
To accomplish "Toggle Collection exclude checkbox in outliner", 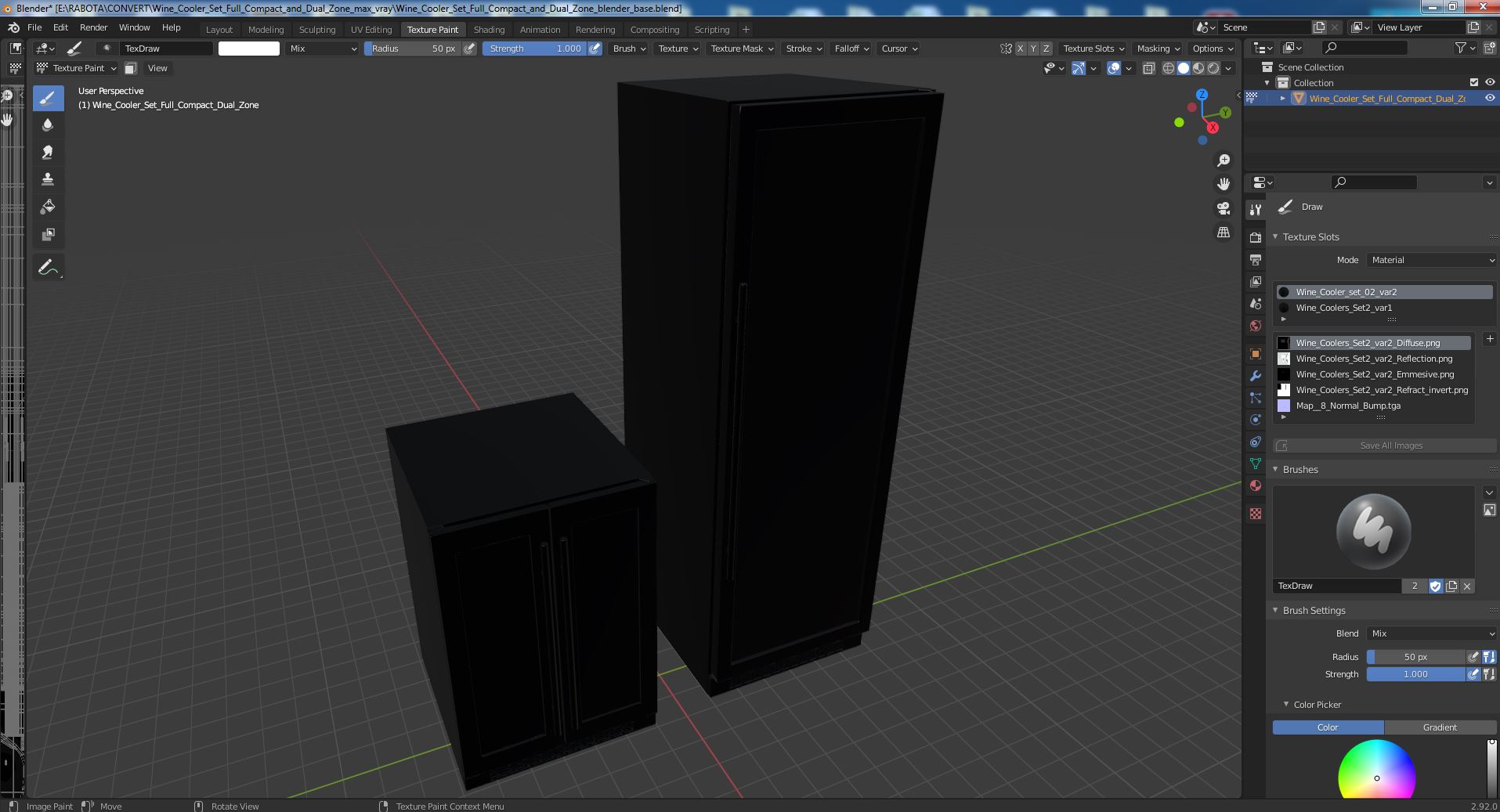I will coord(1474,82).
